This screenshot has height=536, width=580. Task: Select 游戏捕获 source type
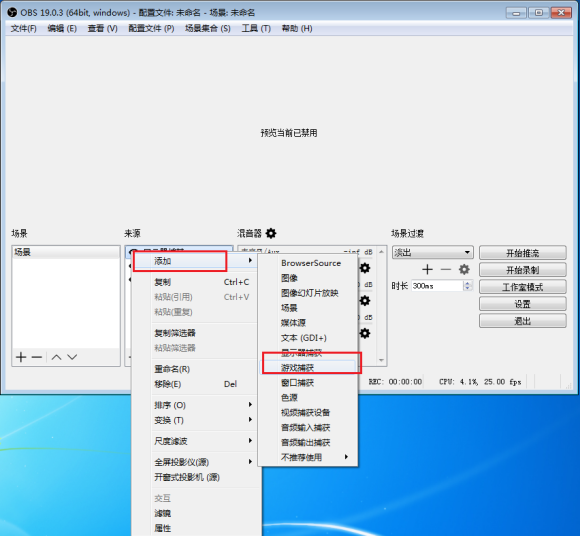[308, 368]
